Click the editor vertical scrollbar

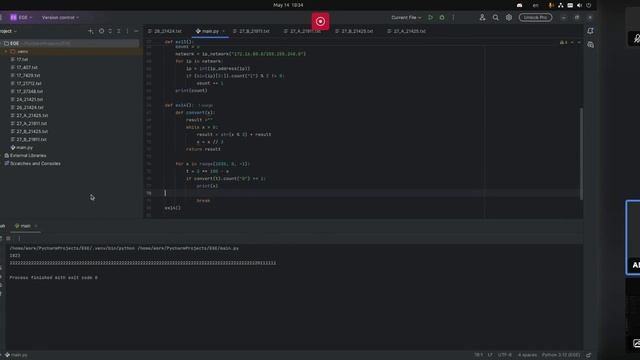click(581, 153)
